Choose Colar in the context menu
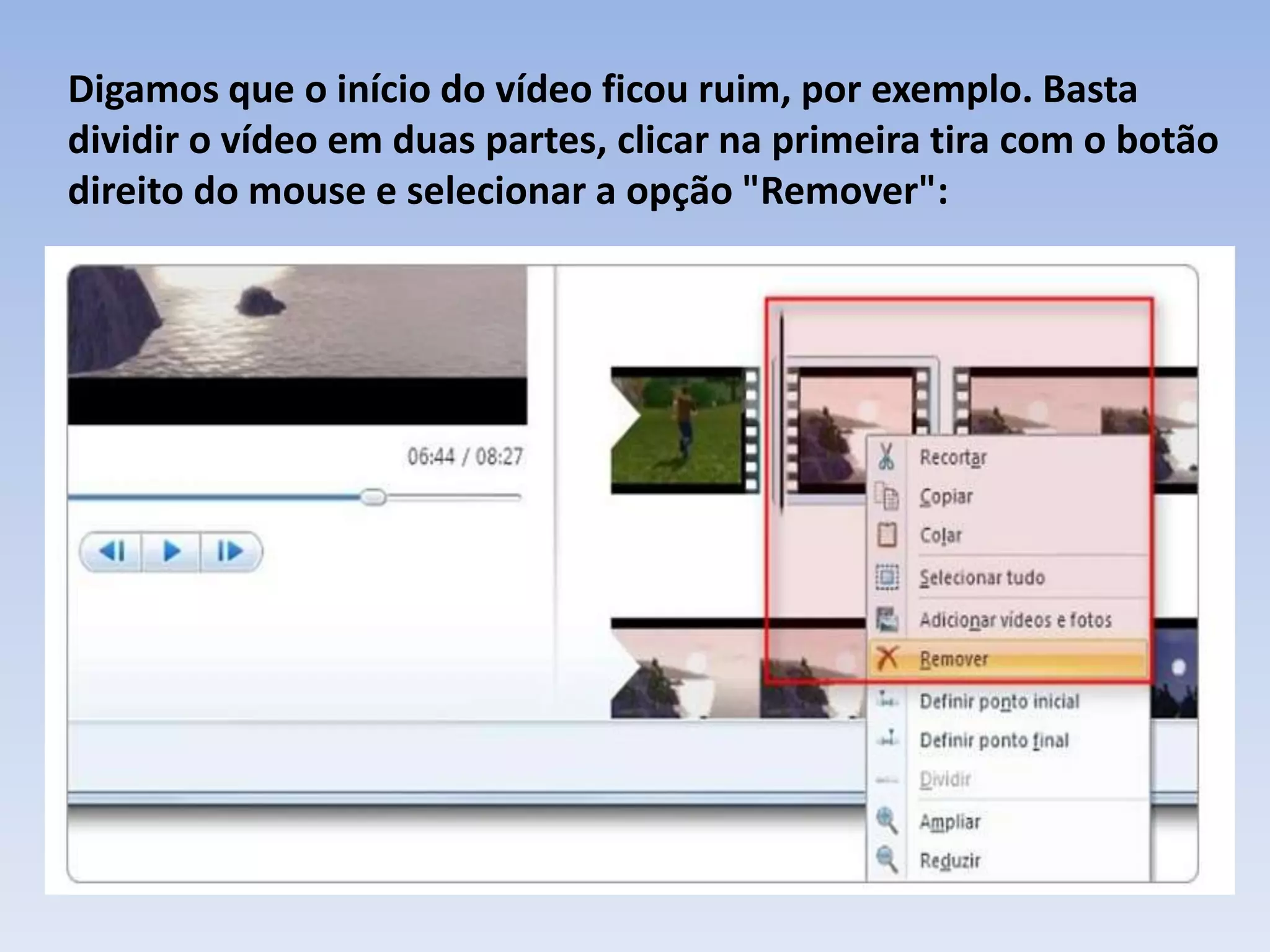 (x=1009, y=534)
